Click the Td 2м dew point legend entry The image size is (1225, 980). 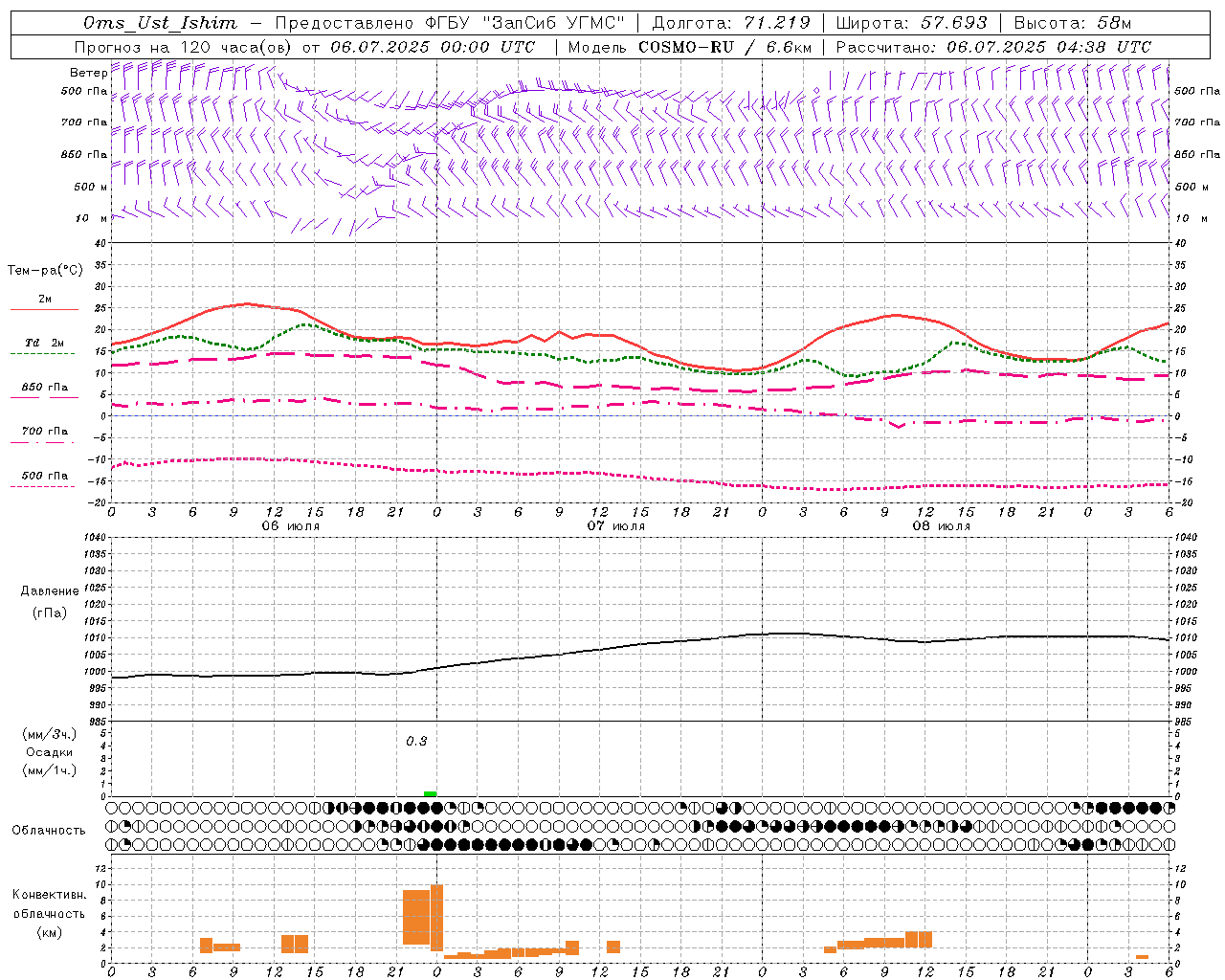[x=43, y=346]
